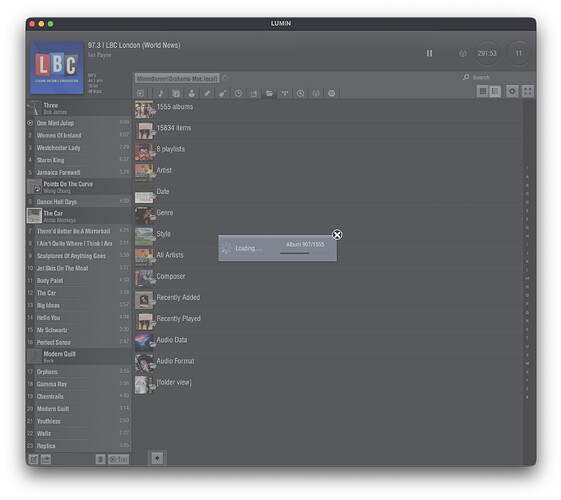Open Audio Format entry
The height and width of the screenshot is (500, 561).
tap(328, 363)
